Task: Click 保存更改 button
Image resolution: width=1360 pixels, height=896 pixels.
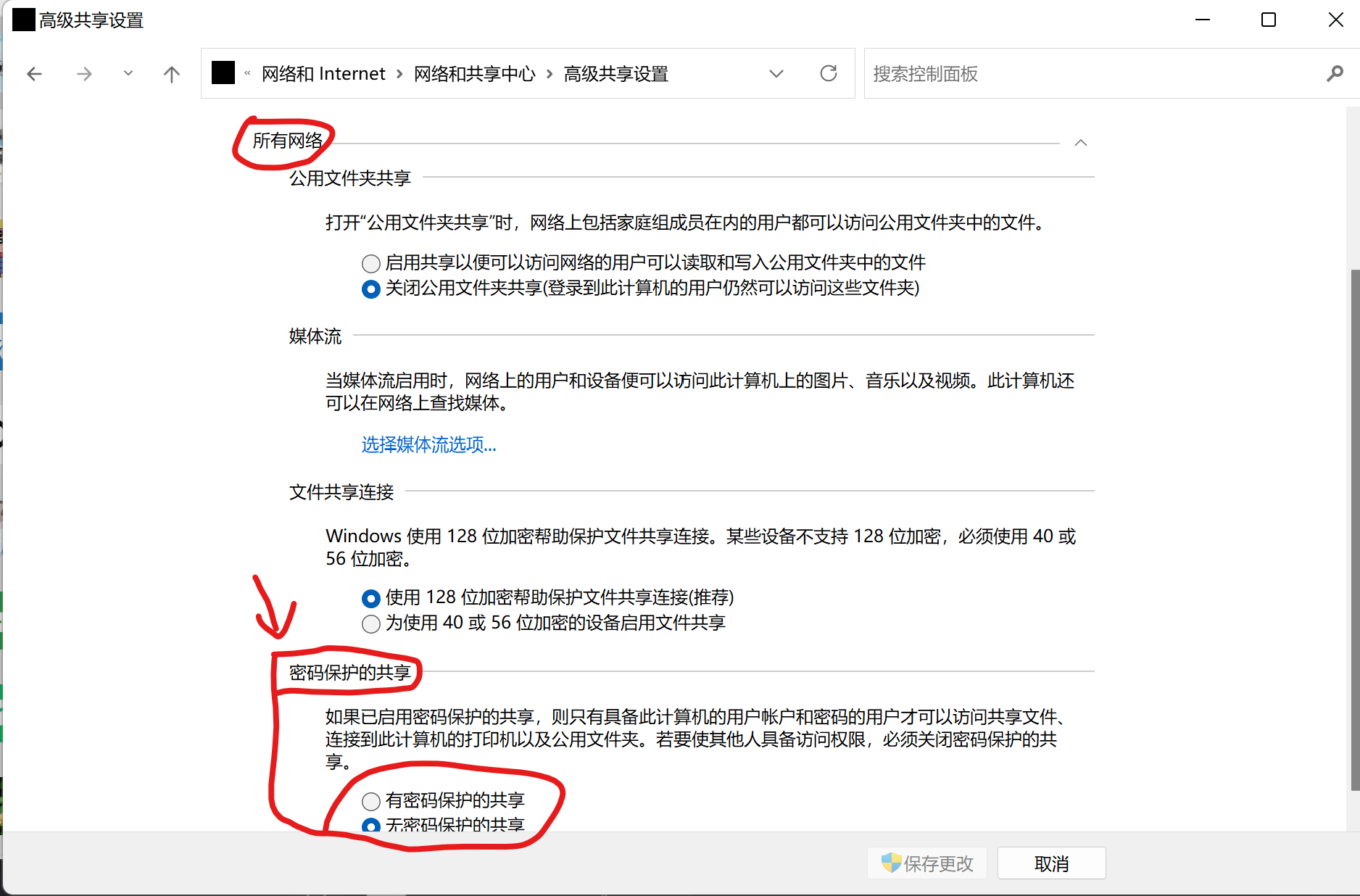Action: (x=927, y=863)
